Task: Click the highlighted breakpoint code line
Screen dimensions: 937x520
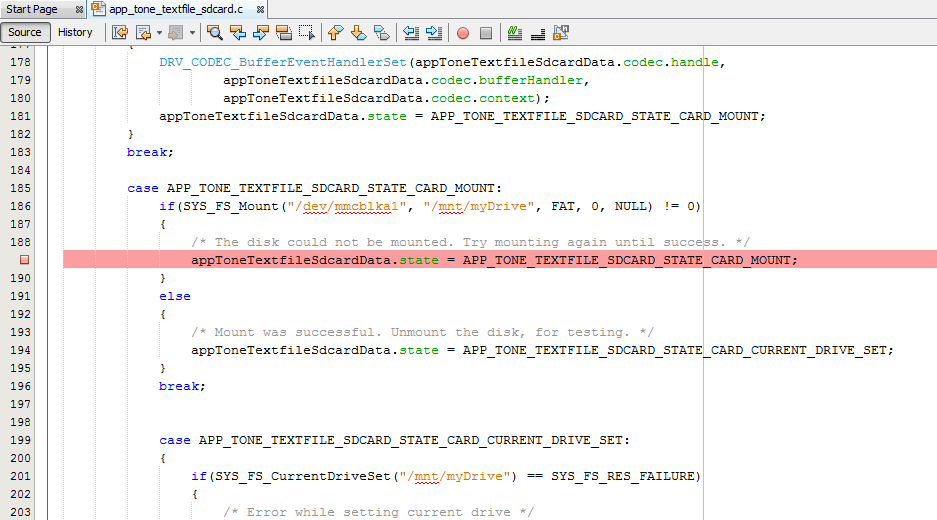Action: 500,259
